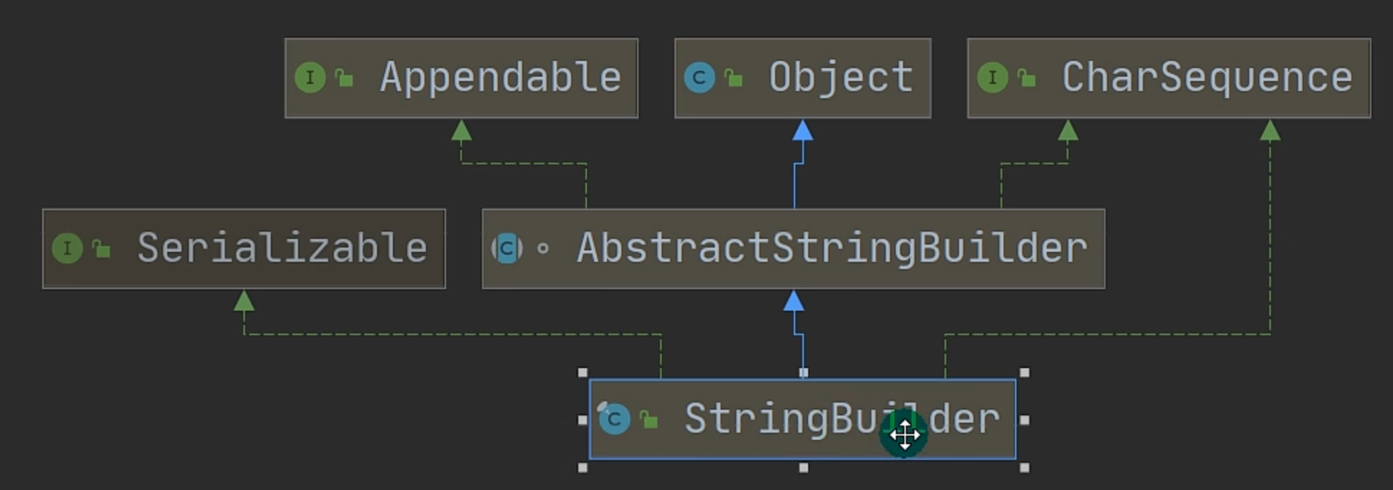Screen dimensions: 1393x490
Task: Click the blue inheritance arrowhead under Object
Action: coord(802,130)
